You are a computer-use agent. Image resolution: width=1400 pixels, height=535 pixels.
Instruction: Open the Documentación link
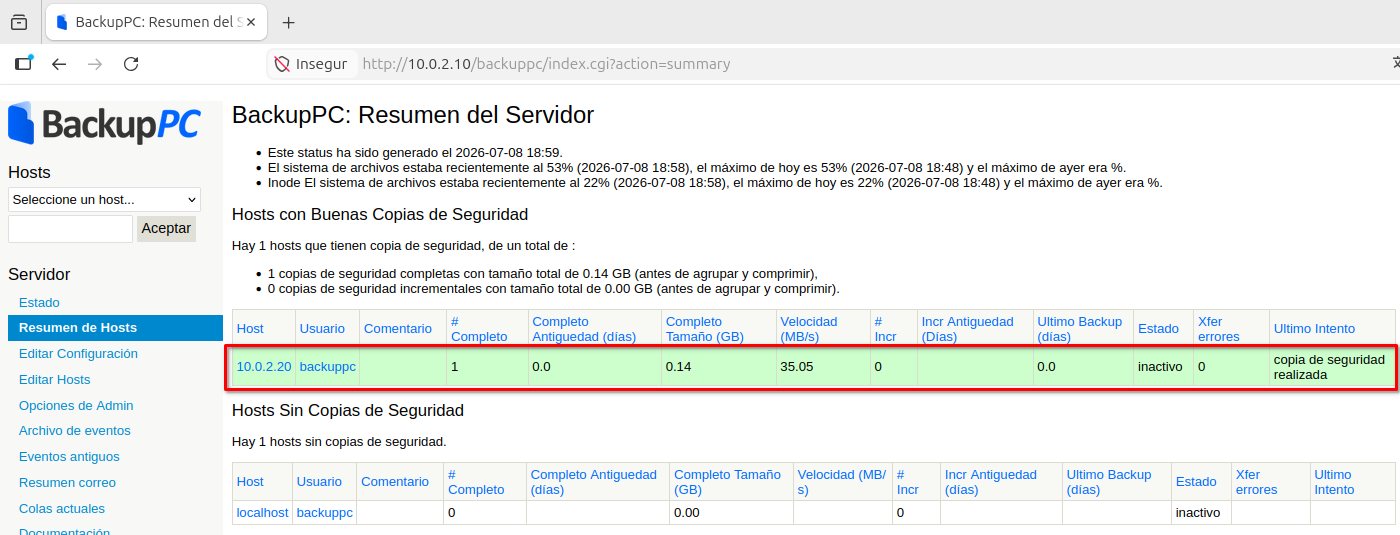[x=64, y=532]
